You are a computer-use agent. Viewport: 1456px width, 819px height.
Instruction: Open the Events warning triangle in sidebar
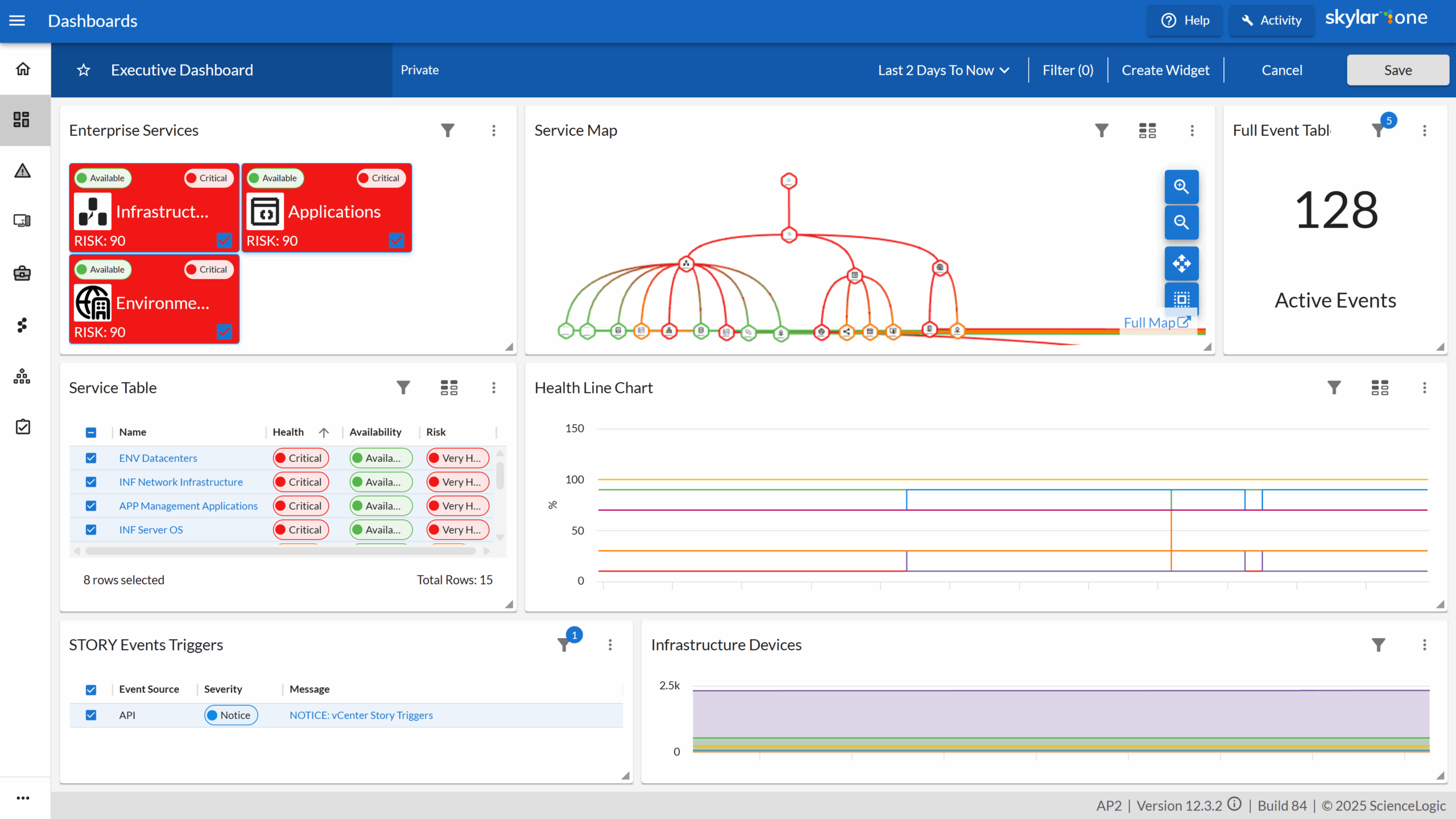(23, 171)
